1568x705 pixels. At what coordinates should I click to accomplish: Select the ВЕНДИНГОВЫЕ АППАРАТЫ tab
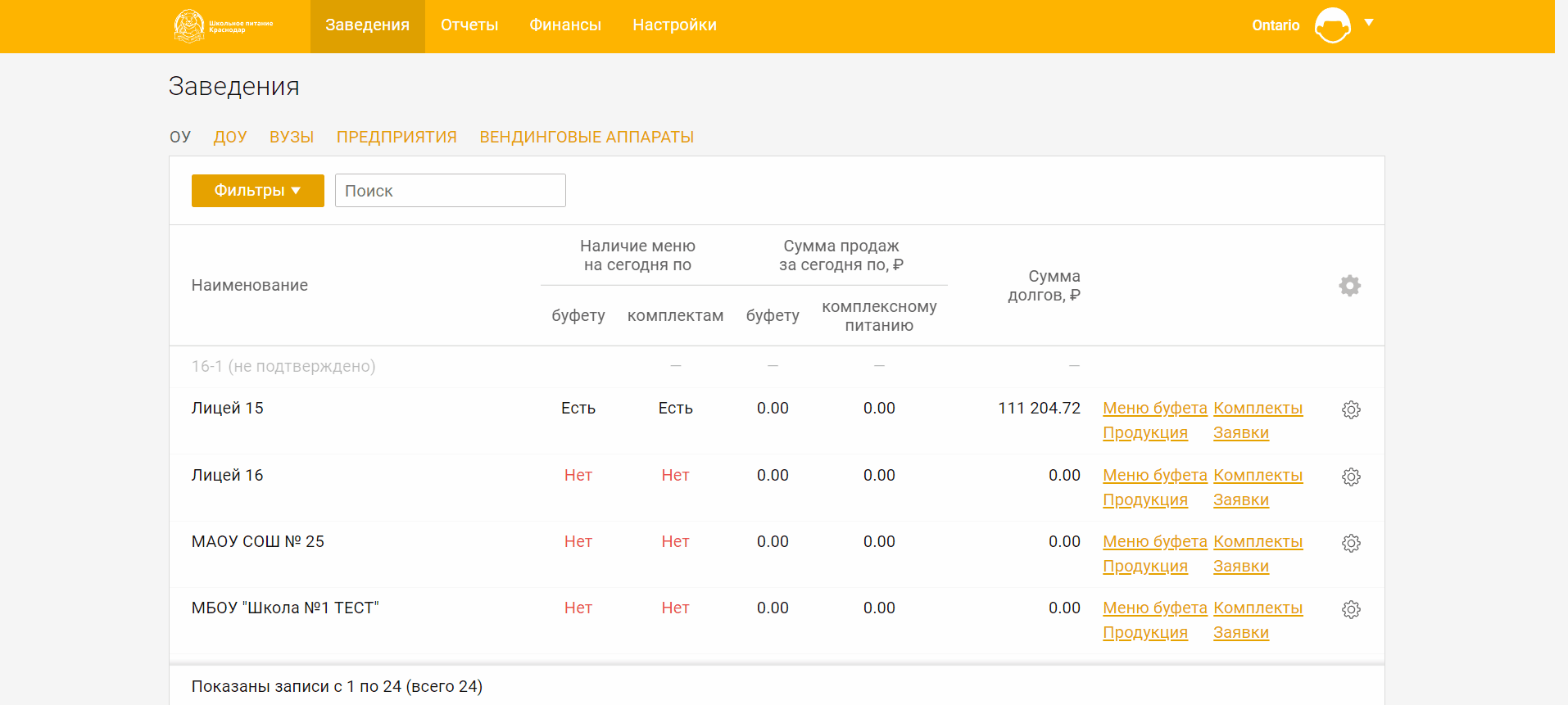(587, 137)
